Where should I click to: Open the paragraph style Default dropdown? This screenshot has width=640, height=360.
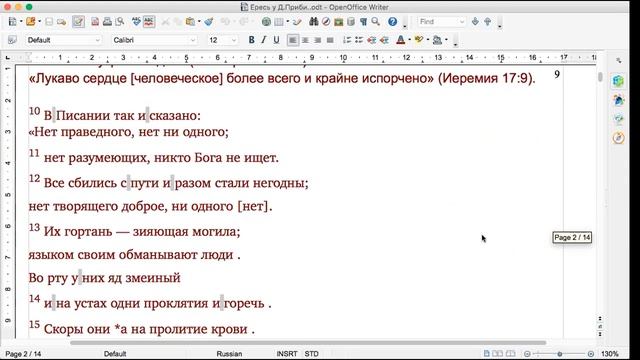coord(98,40)
